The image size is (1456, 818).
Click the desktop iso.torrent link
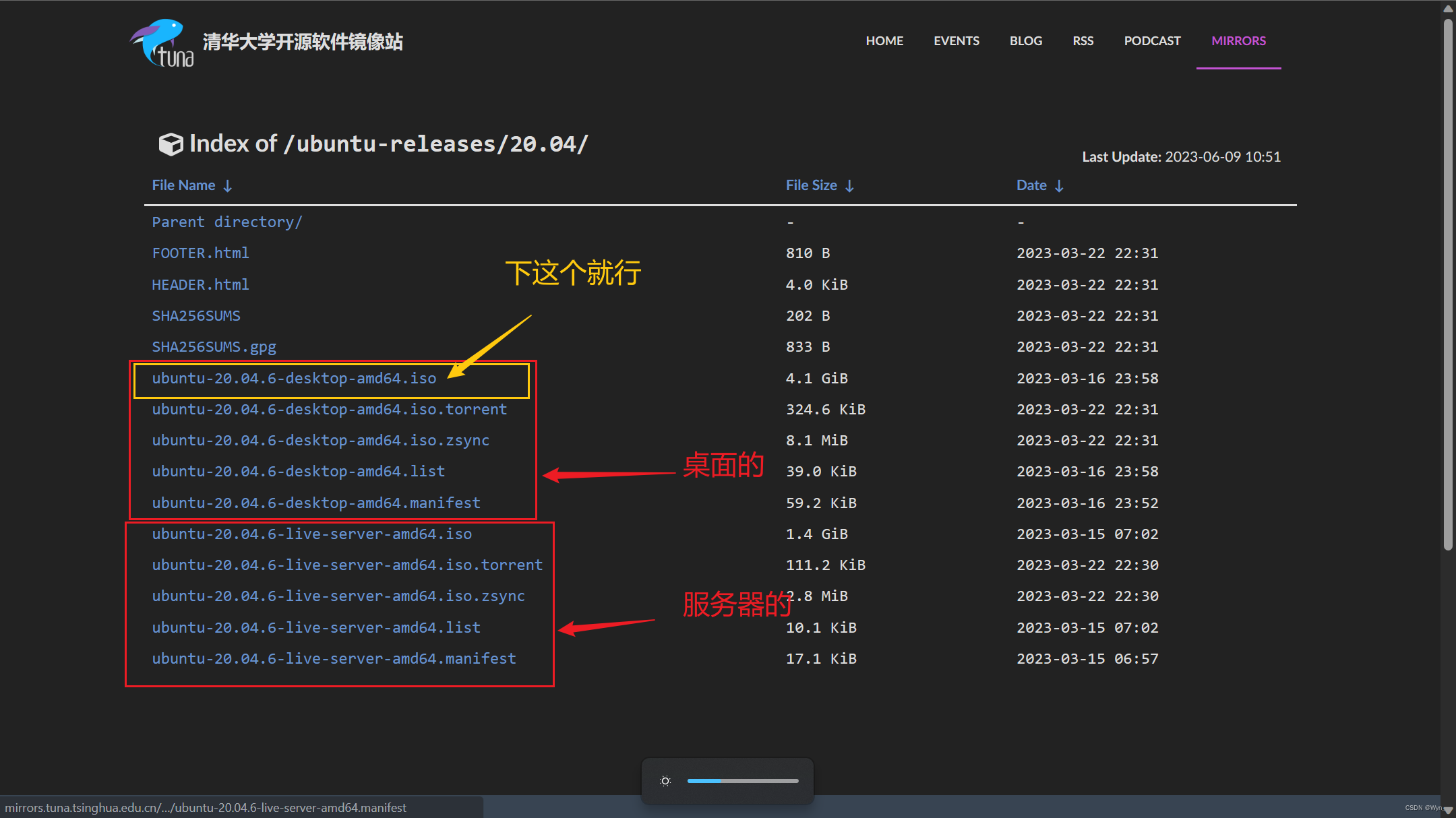tap(329, 410)
